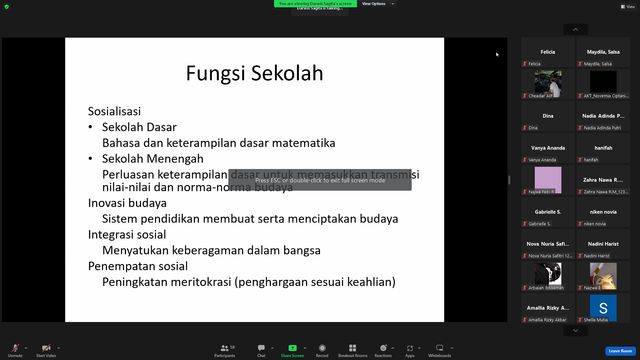
Task: Select Cheadar Alif video thumbnail
Action: (x=548, y=84)
